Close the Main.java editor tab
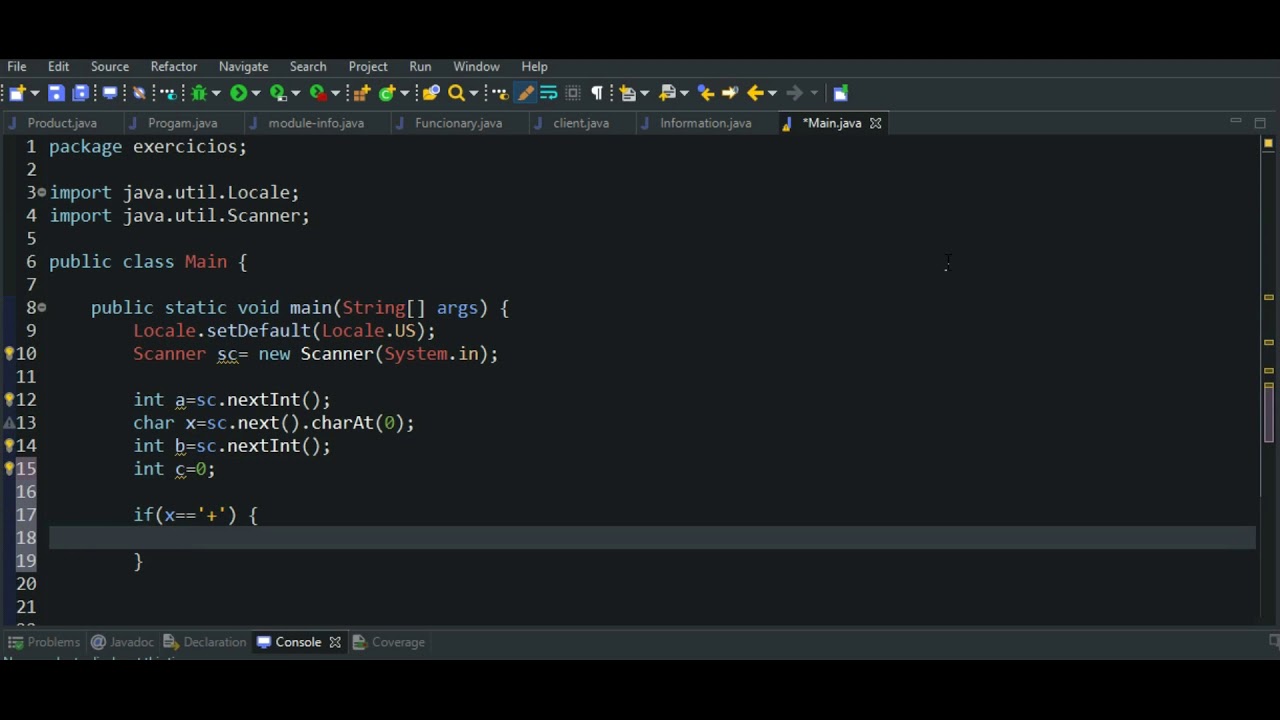The image size is (1280, 720). (x=875, y=123)
